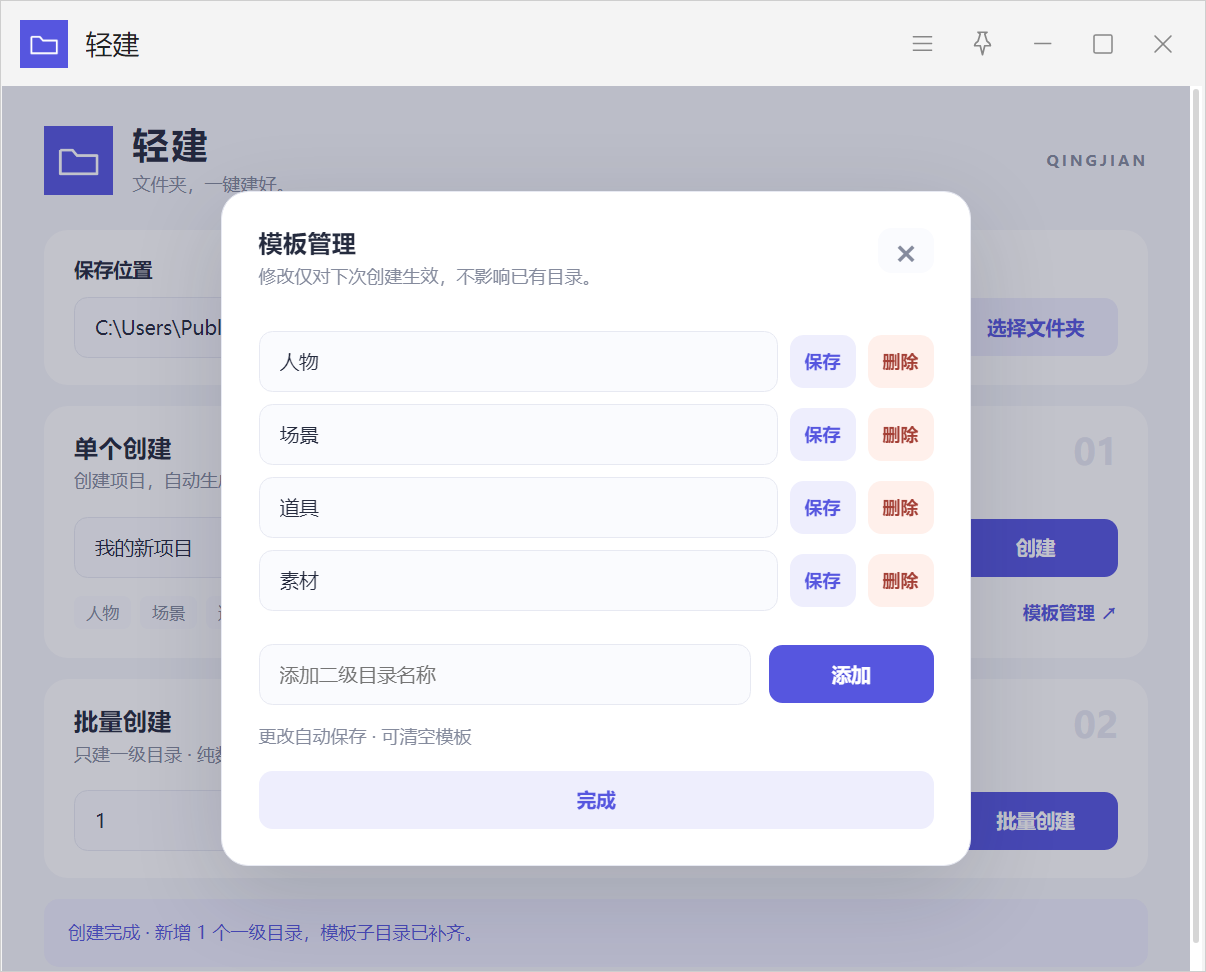Click the 单个创建 section heading
The image size is (1206, 972).
point(123,448)
